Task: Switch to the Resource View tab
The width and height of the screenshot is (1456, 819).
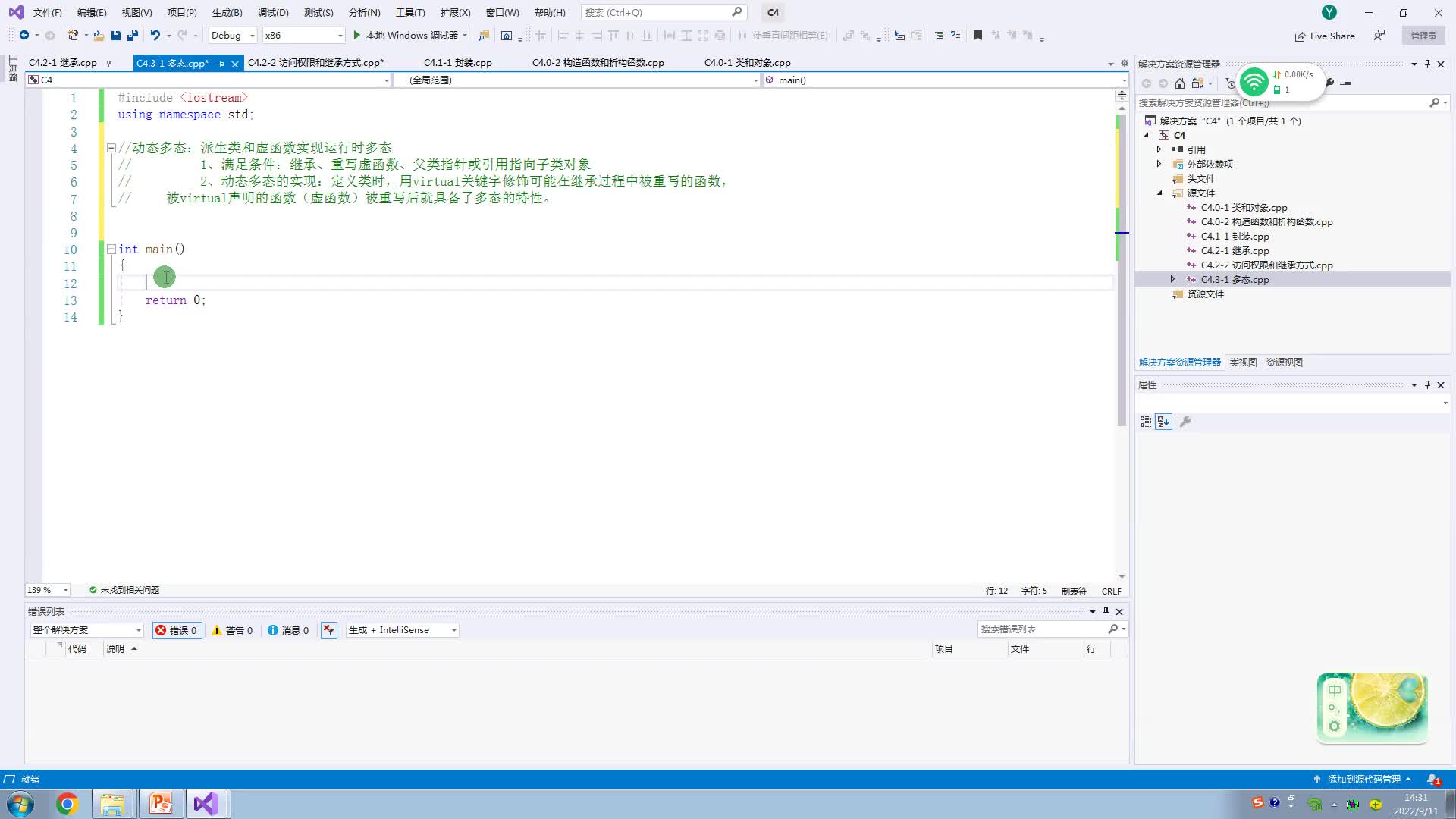Action: click(1285, 362)
